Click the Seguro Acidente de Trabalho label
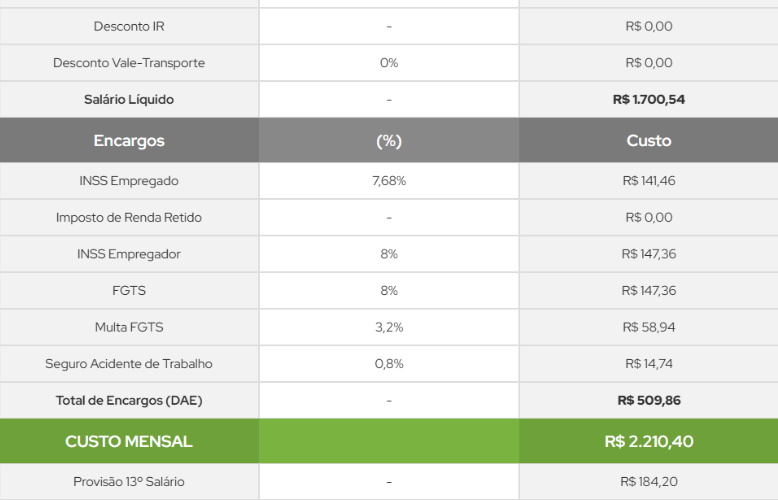 click(x=129, y=363)
